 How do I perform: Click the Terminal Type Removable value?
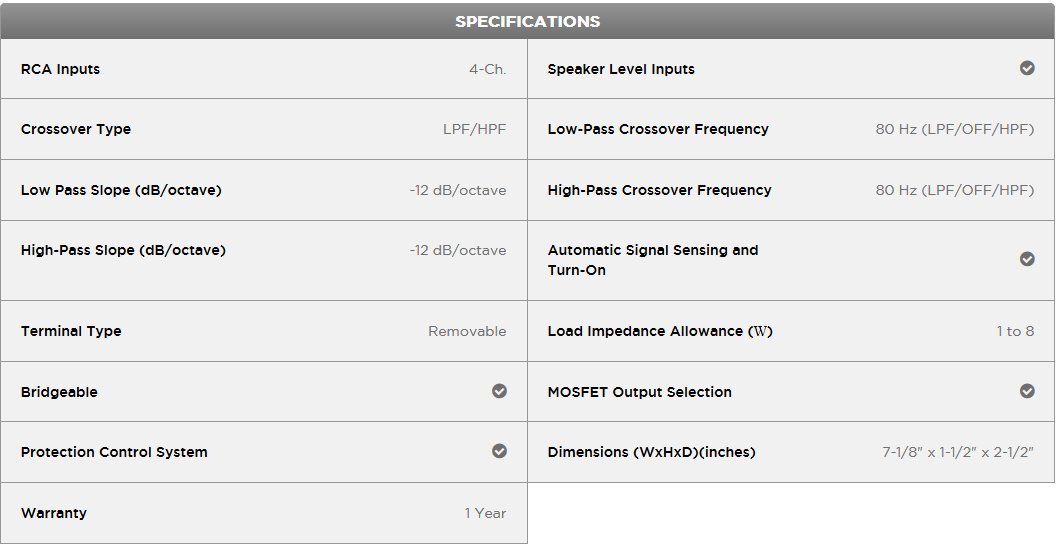(x=467, y=331)
